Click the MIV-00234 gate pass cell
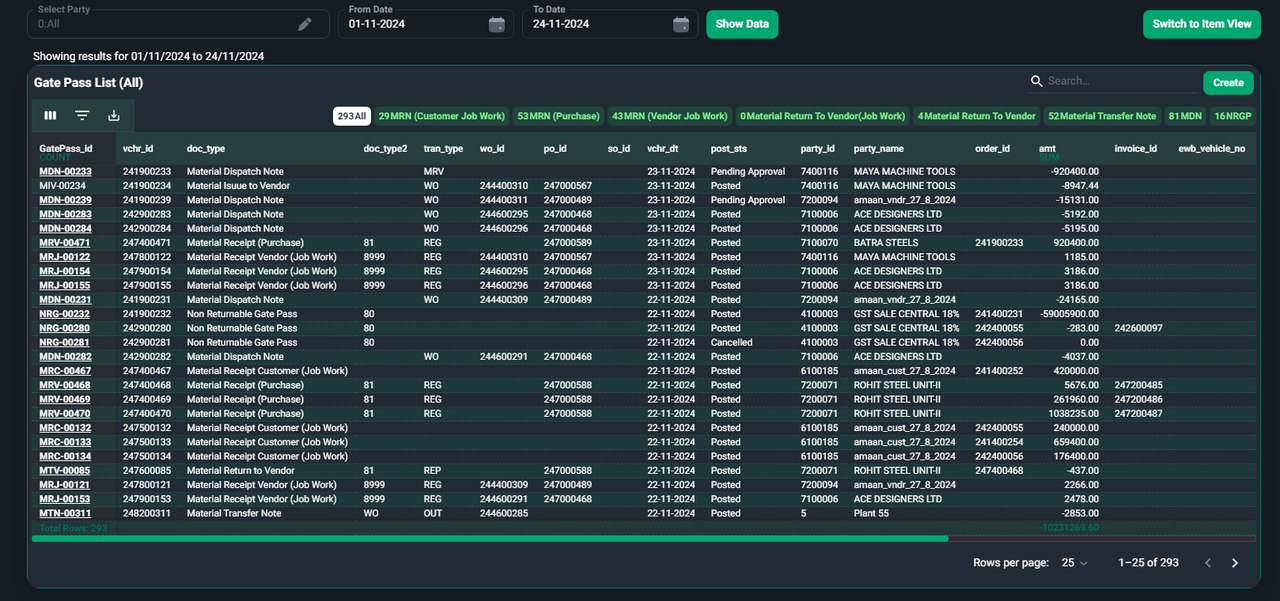Image resolution: width=1280 pixels, height=601 pixels. point(62,186)
